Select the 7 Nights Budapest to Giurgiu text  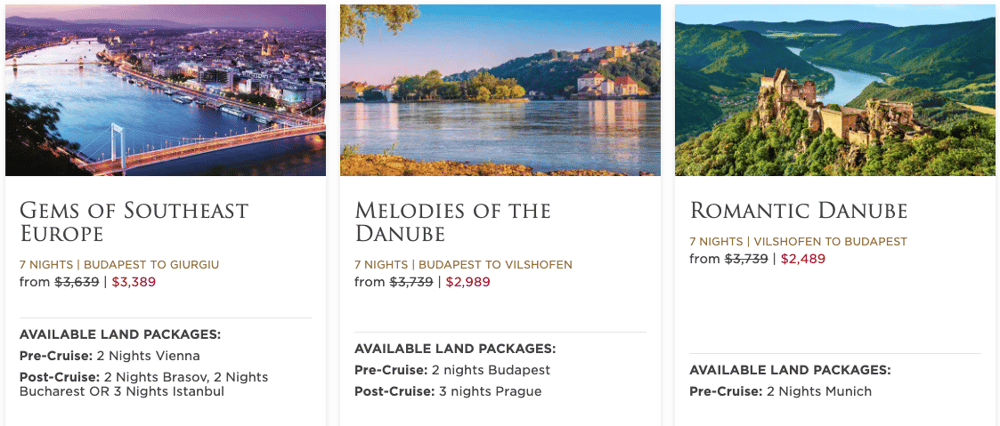pos(119,265)
